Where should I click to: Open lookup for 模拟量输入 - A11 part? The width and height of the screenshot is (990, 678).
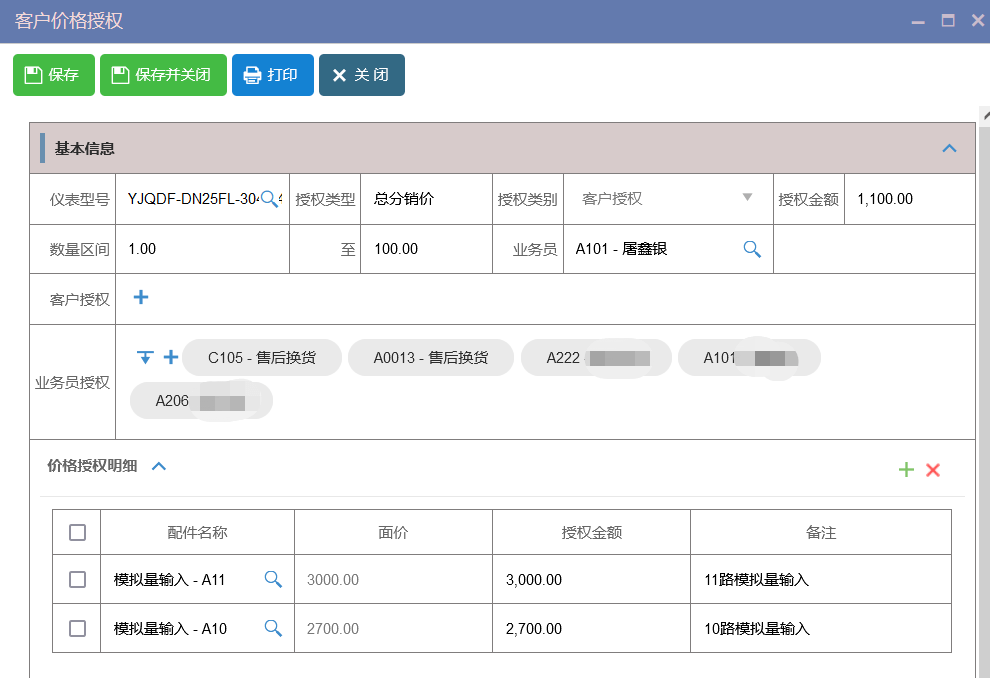tap(272, 580)
